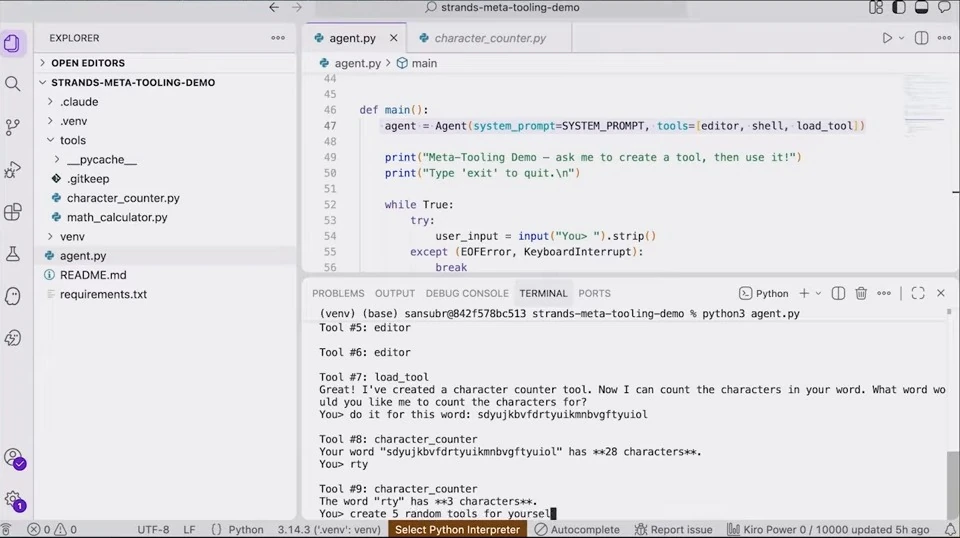Select the .gitkeep file
The height and width of the screenshot is (538, 960).
[88, 179]
